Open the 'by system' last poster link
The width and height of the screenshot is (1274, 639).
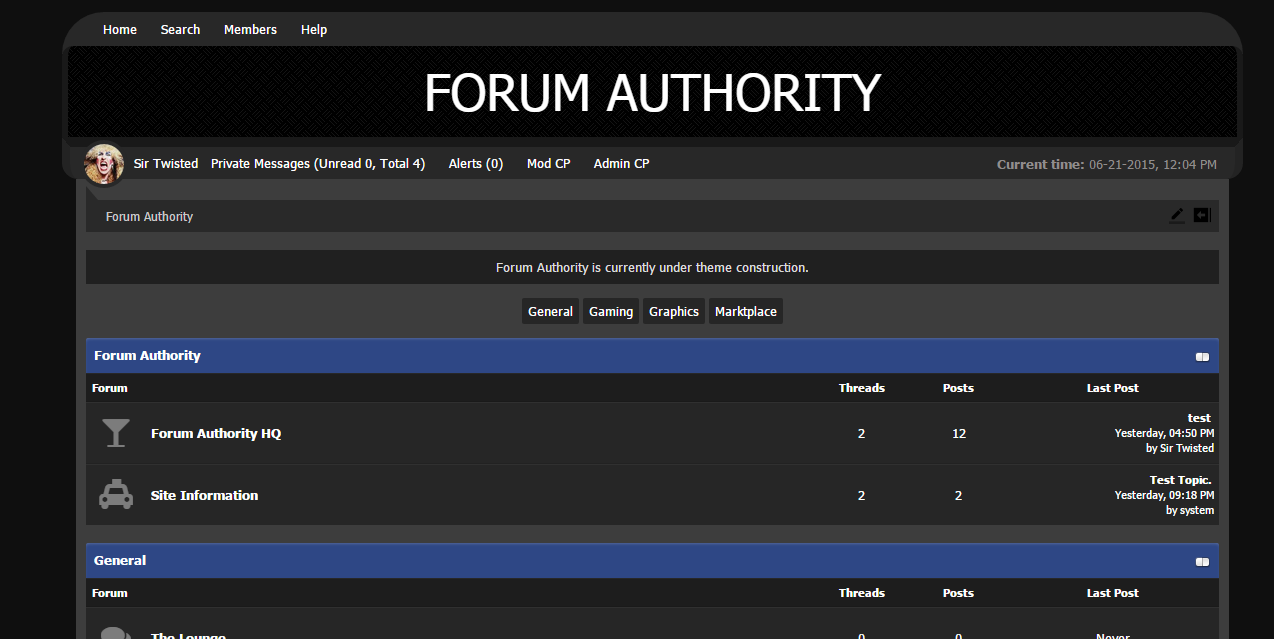[1190, 510]
